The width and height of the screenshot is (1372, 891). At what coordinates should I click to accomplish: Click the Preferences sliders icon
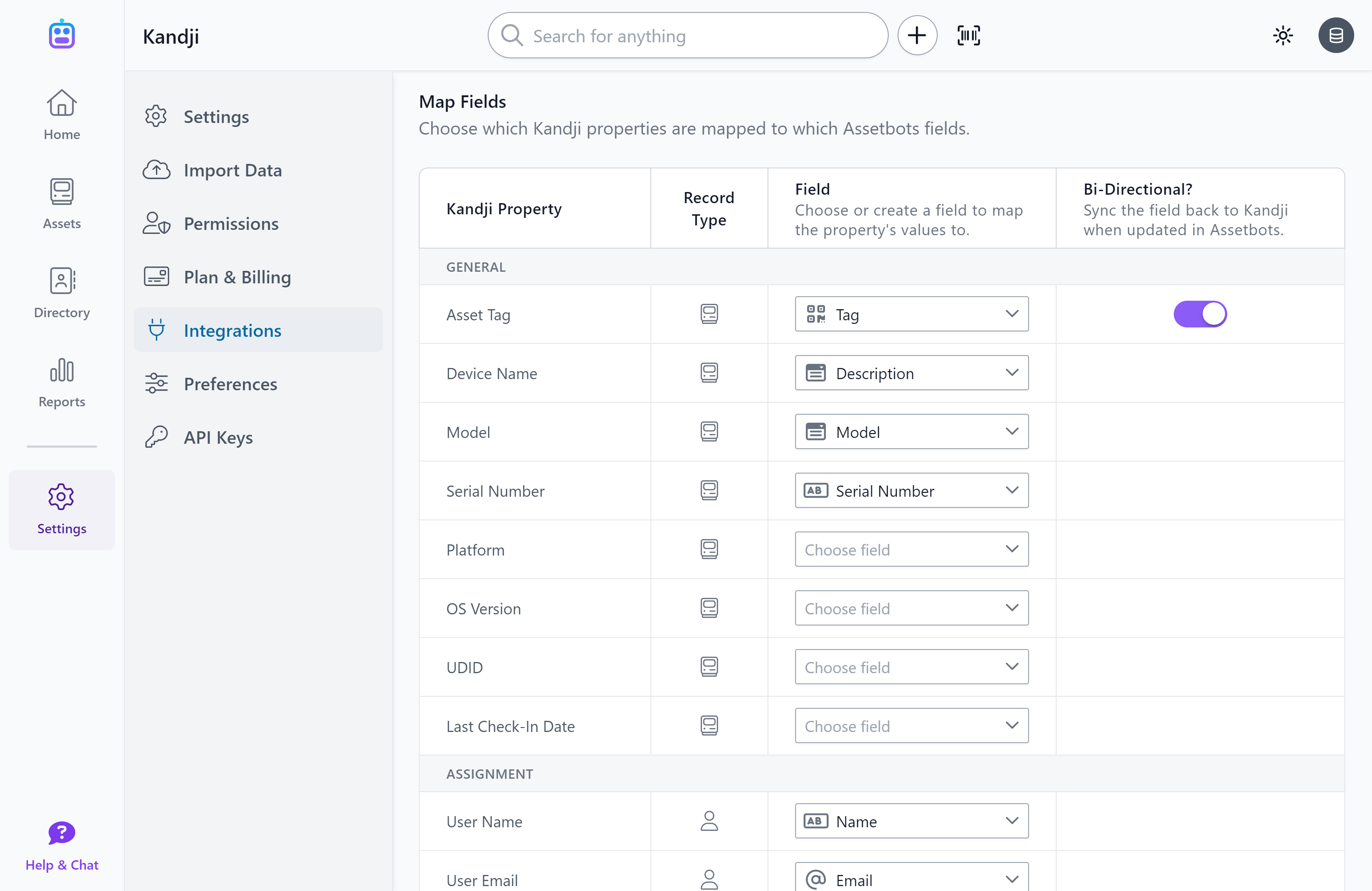pyautogui.click(x=156, y=384)
